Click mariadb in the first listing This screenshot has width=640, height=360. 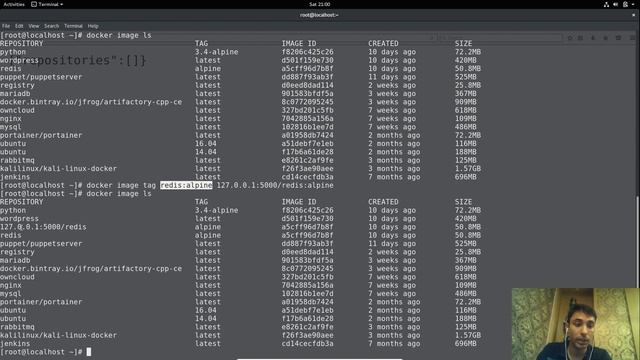pos(15,94)
